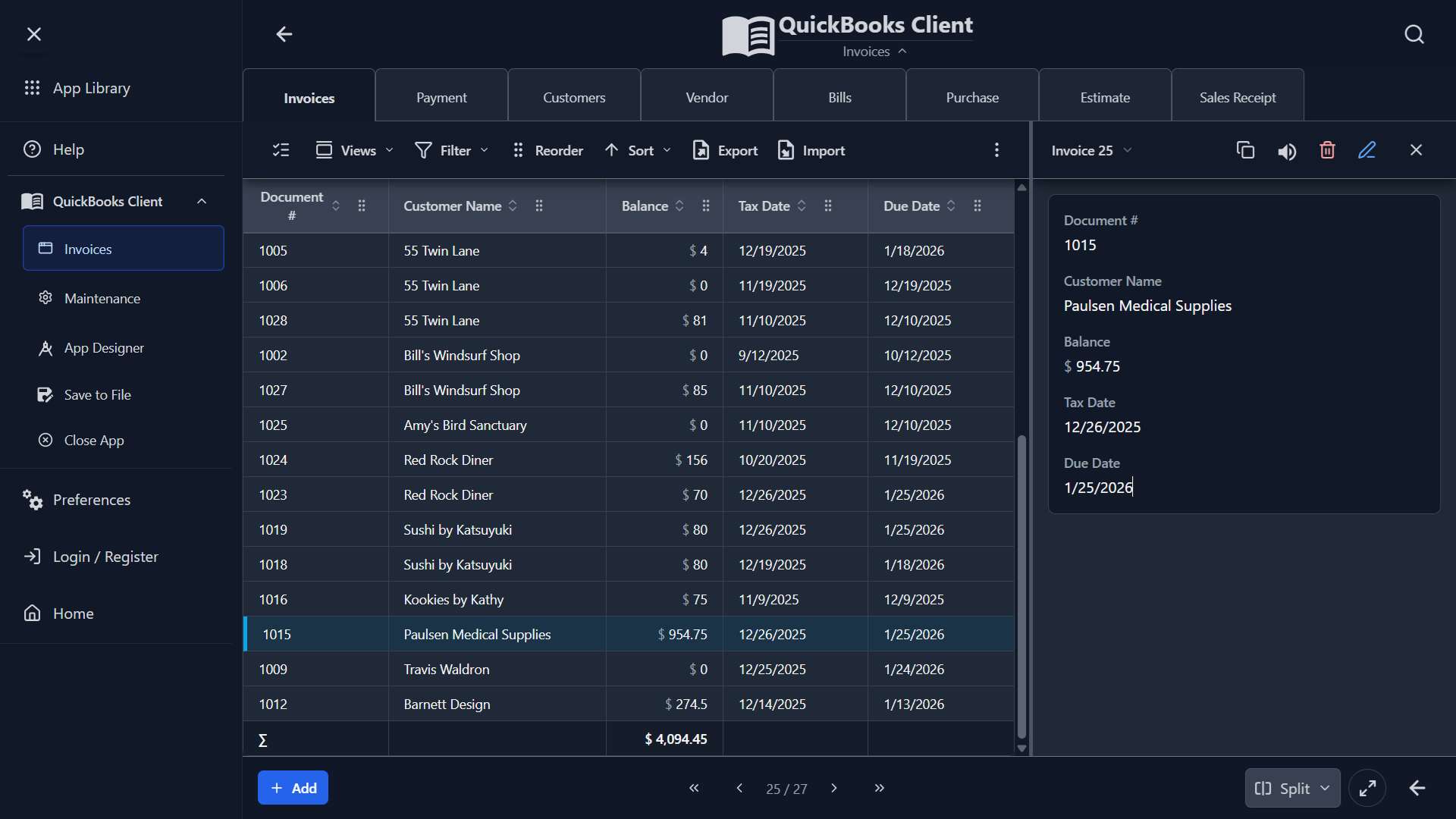Click the speaker read-aloud icon

point(1287,151)
